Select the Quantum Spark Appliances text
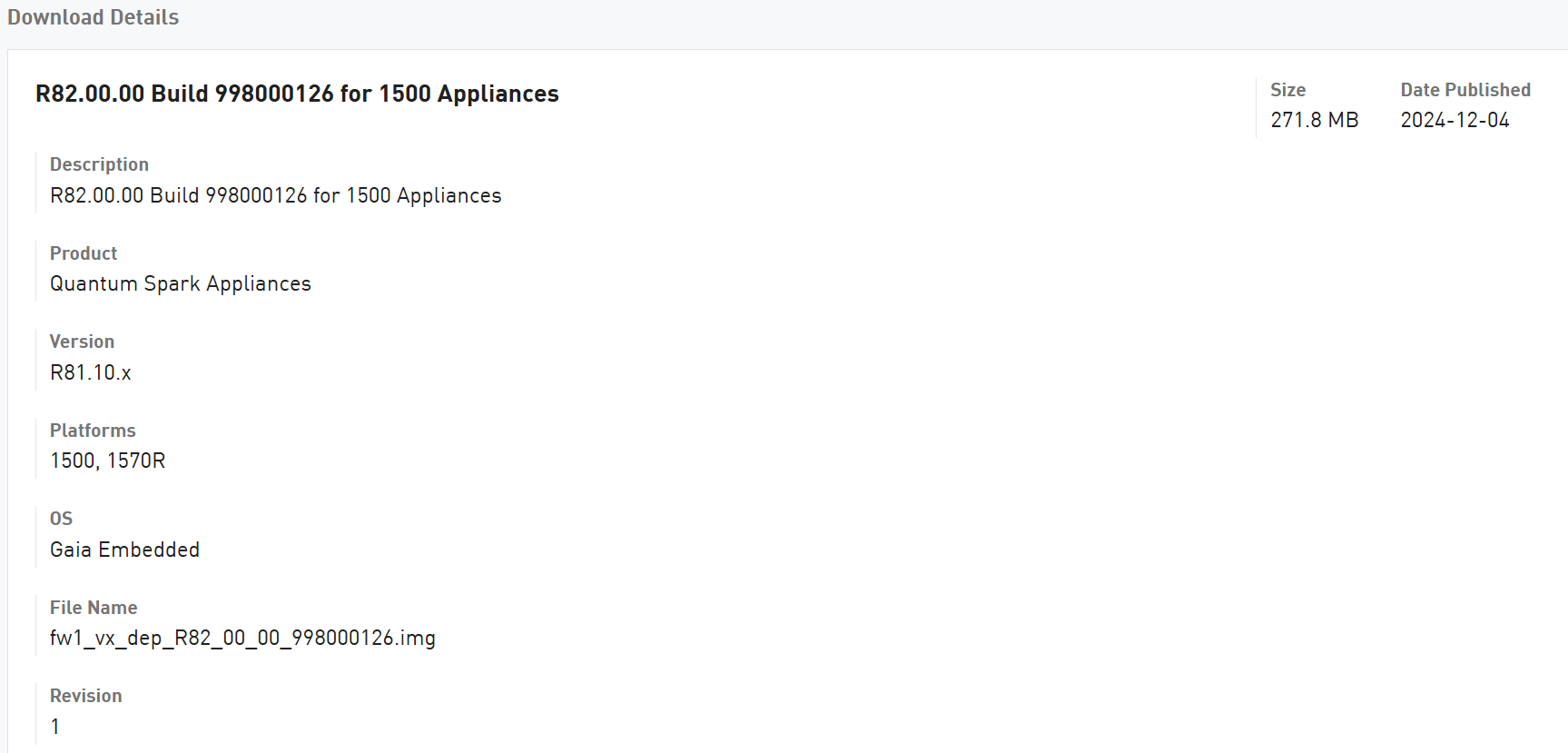The image size is (1568, 753). point(180,283)
